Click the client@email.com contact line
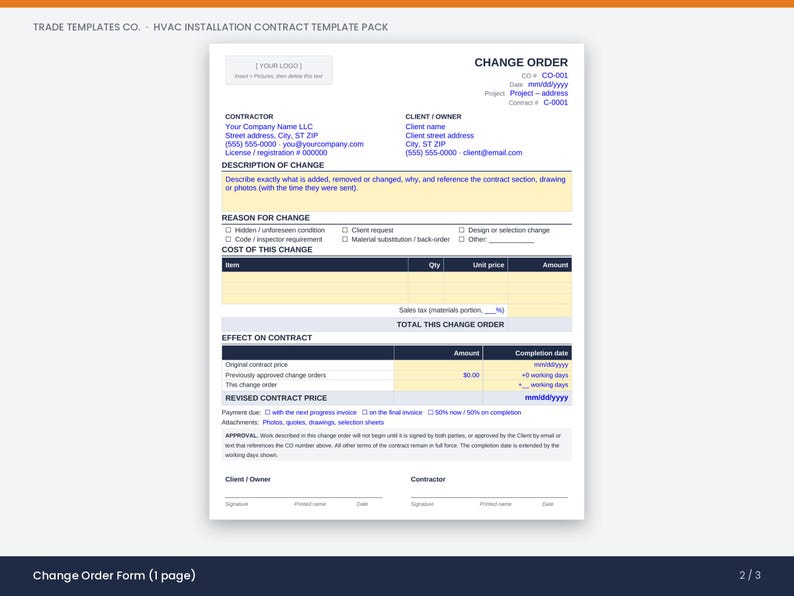Viewport: 794px width, 596px height. (x=463, y=152)
